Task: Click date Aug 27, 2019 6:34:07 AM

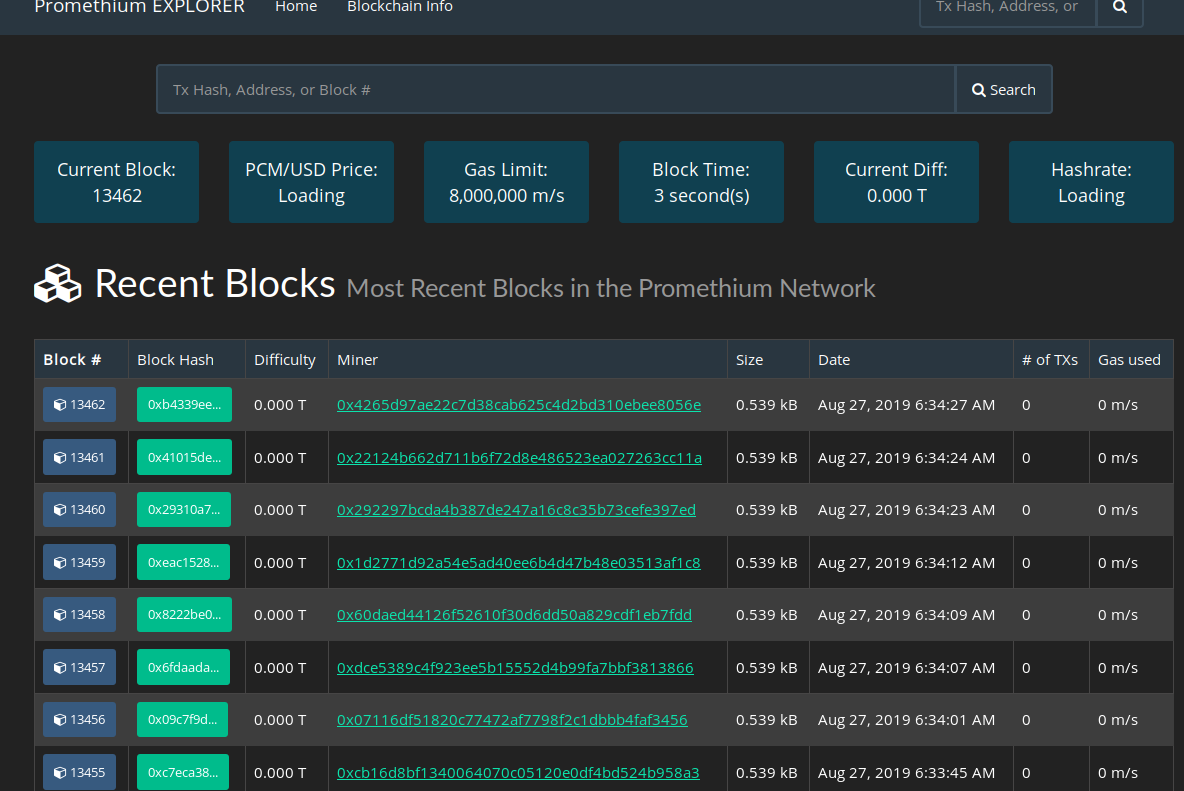Action: tap(906, 667)
